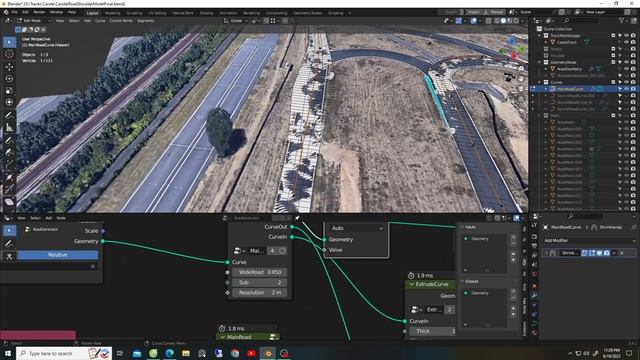This screenshot has width=640, height=360.
Task: Open the Curve menu in viewport header
Action: [100, 20]
